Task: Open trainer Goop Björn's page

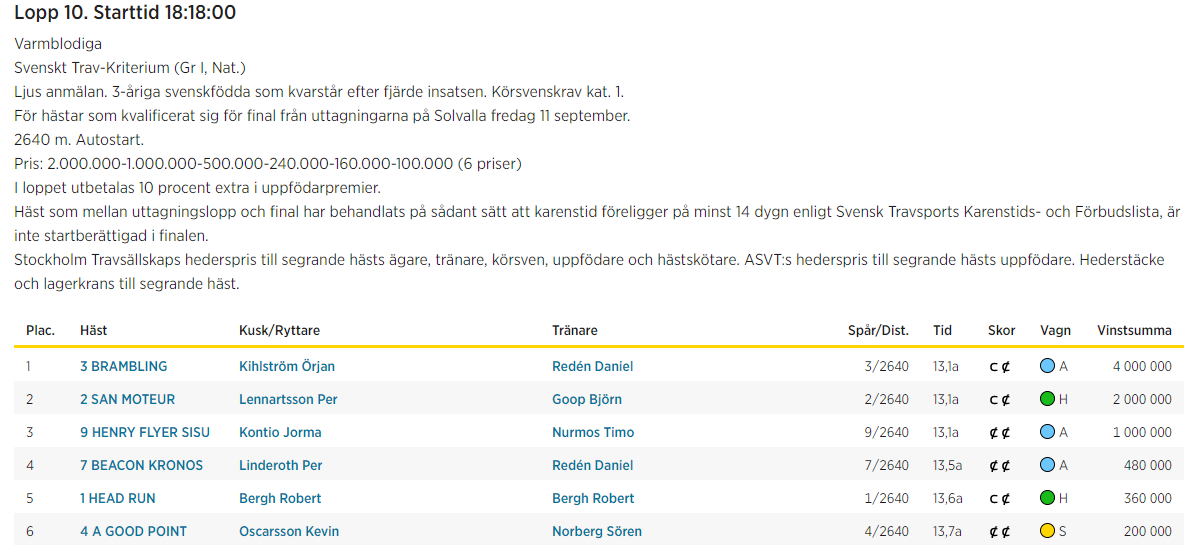Action: 587,399
